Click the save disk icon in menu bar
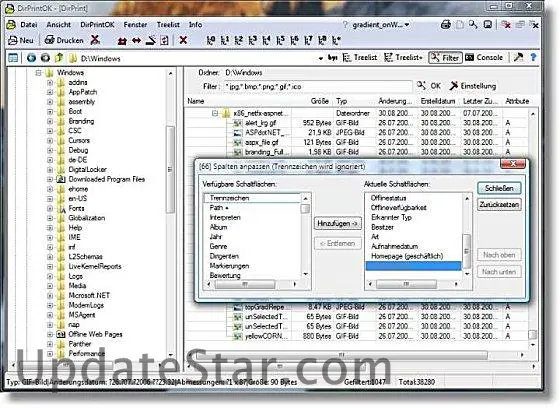Screen dimensions: 560x408 pos(488,25)
